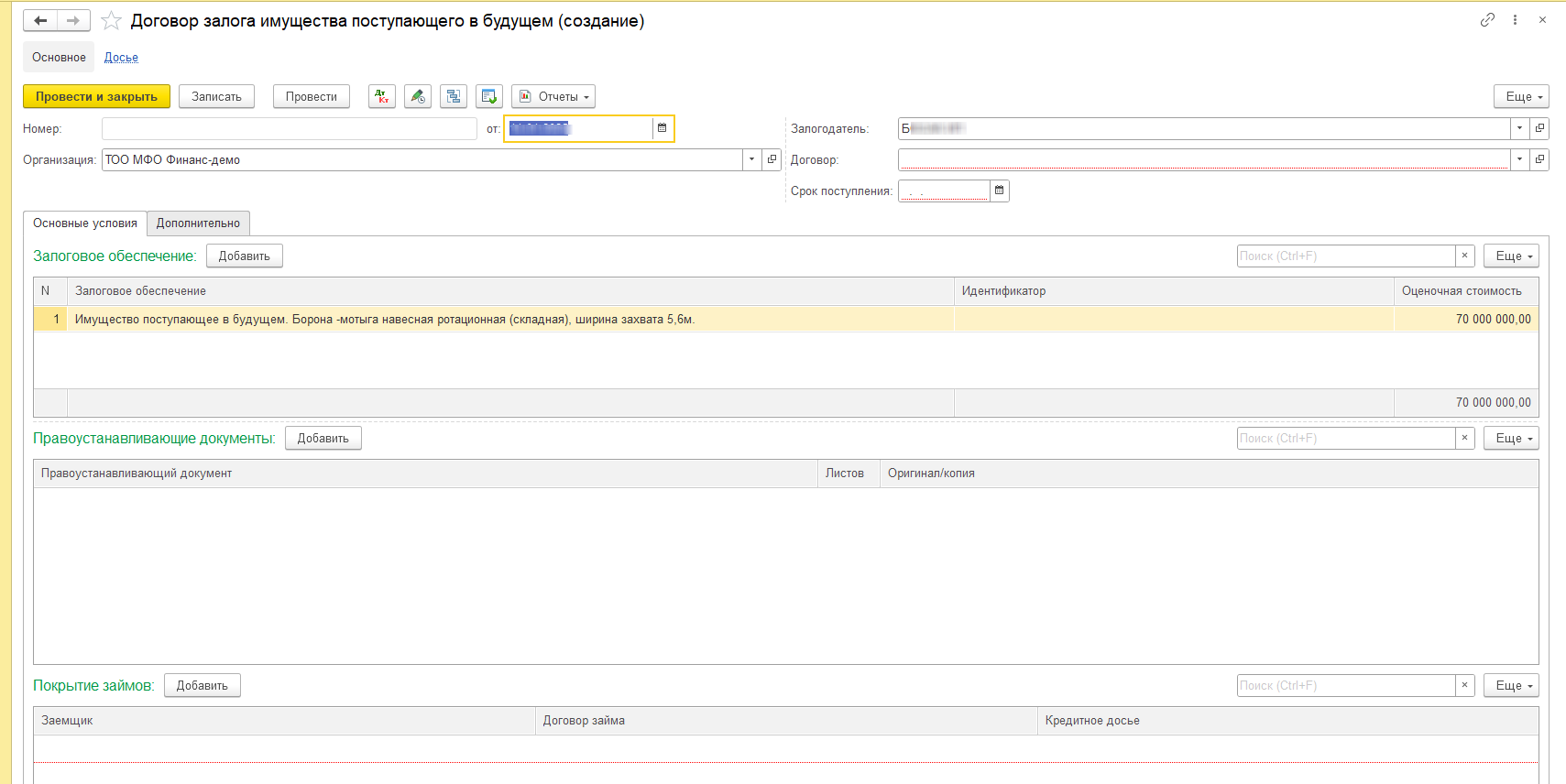Add a row to Залоговое обеспечение
Viewport: 1566px width, 784px height.
[245, 256]
